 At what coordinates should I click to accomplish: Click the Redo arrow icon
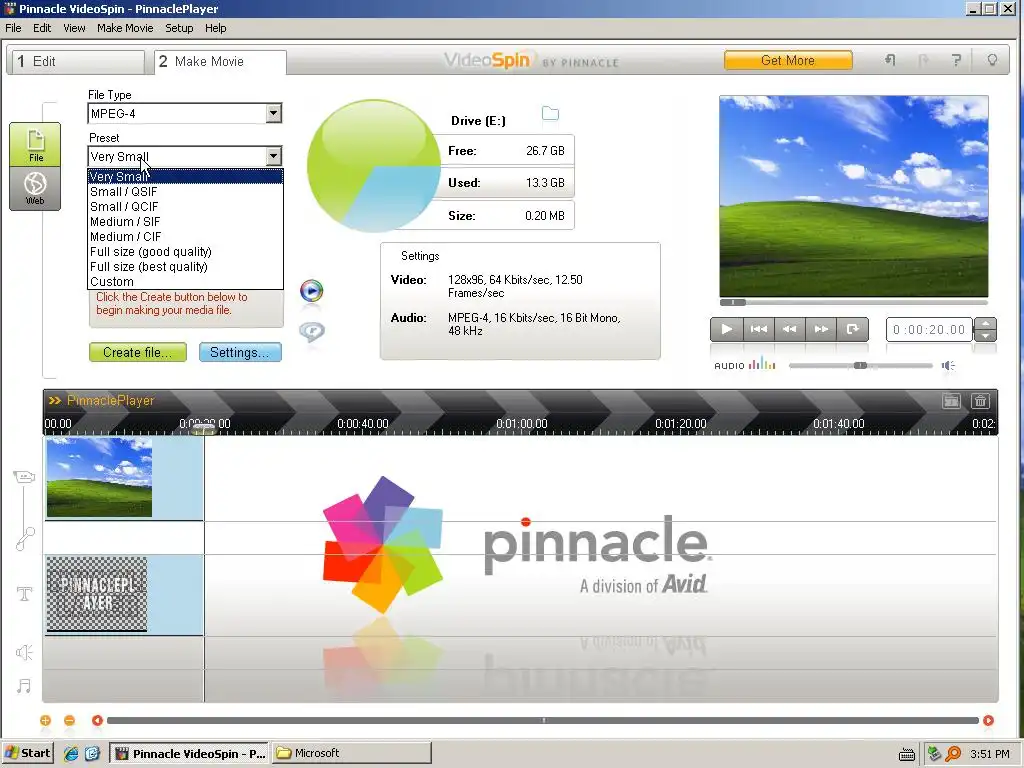(x=923, y=60)
